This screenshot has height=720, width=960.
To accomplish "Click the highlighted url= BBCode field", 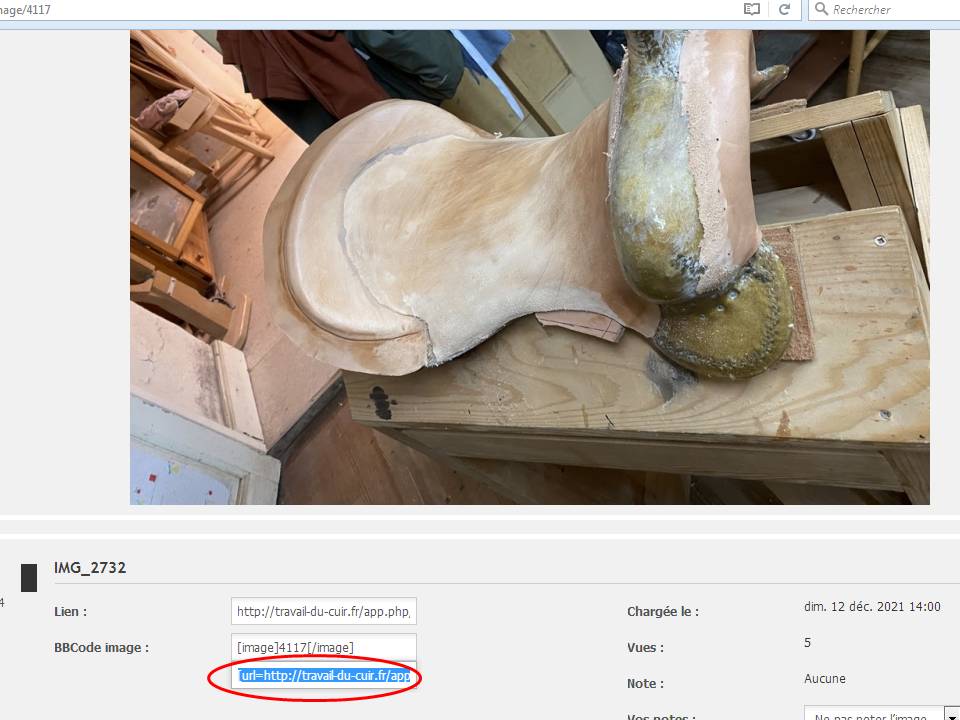I will click(x=324, y=676).
